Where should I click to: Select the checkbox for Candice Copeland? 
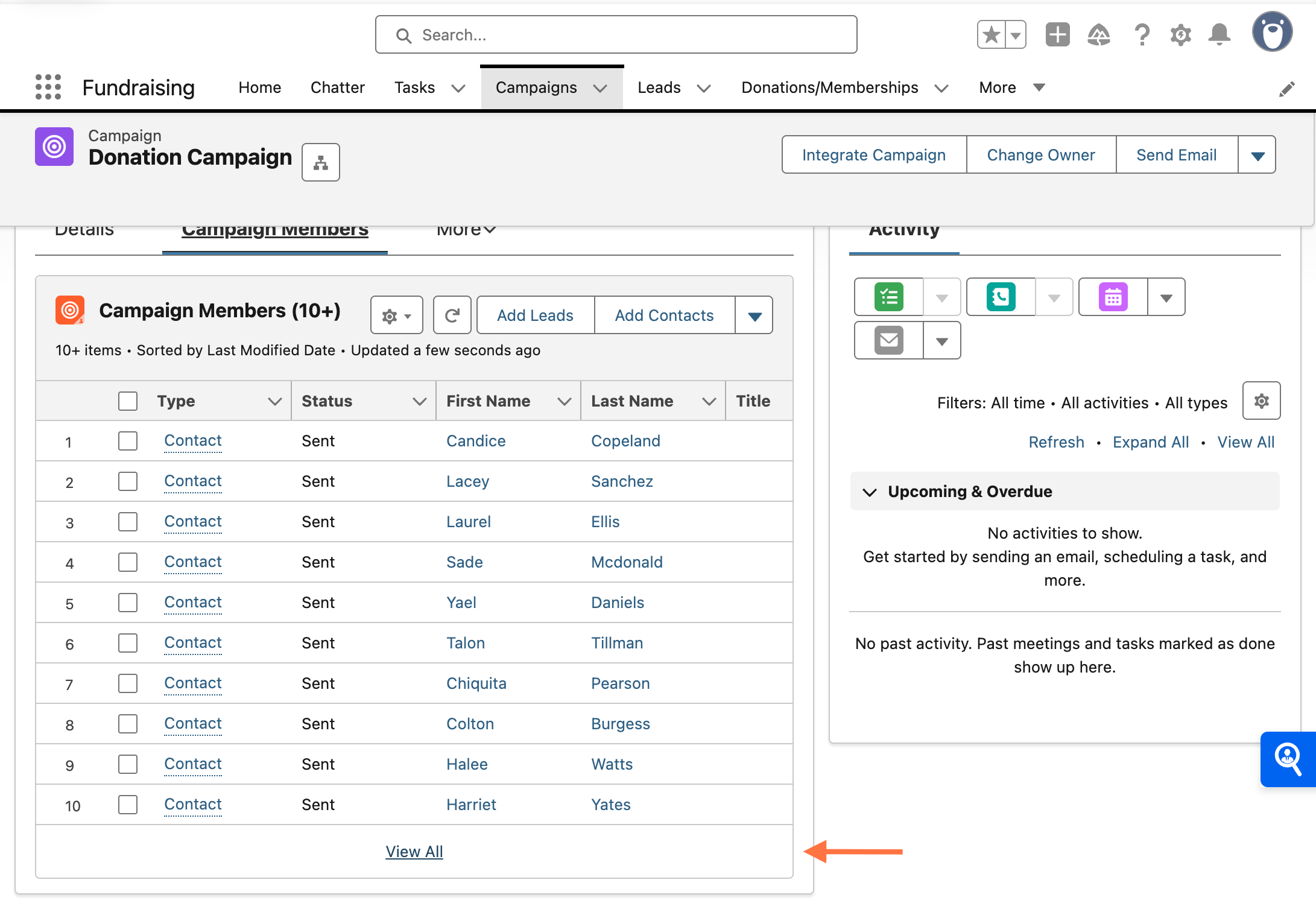[x=128, y=441]
